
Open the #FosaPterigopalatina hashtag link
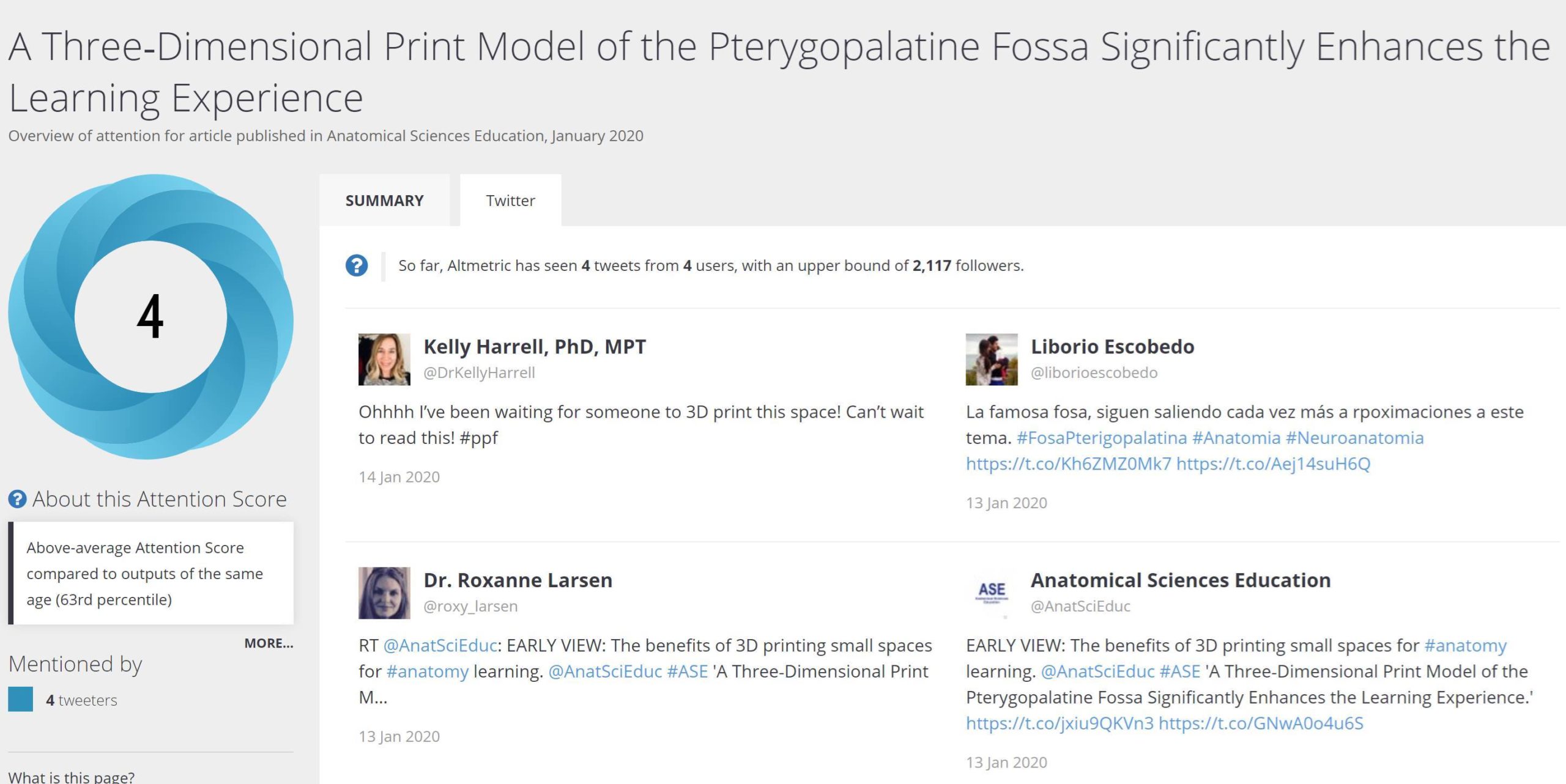1101,438
